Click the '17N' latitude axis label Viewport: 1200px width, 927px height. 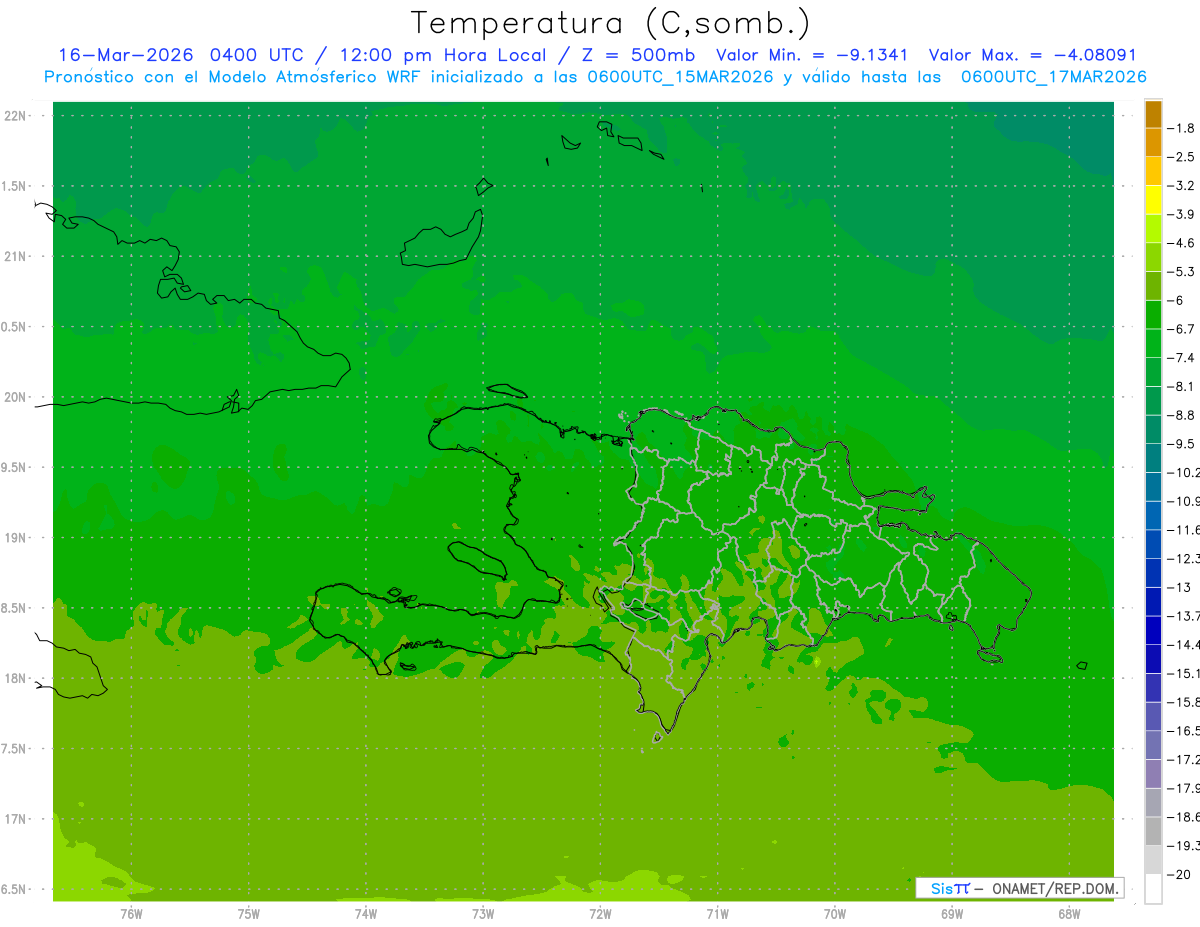pos(16,819)
